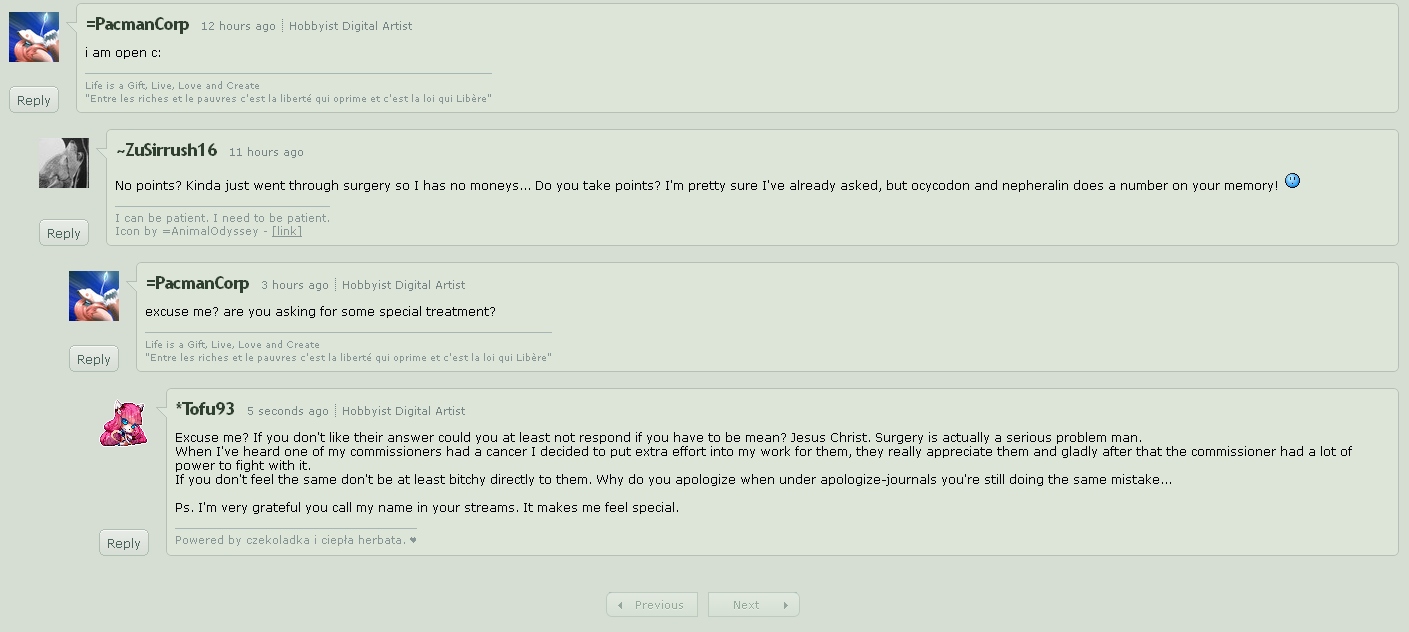Open the =PacmanCorp username on the 3 hours ago comment
Screen dimensions: 1409x632
(x=198, y=284)
